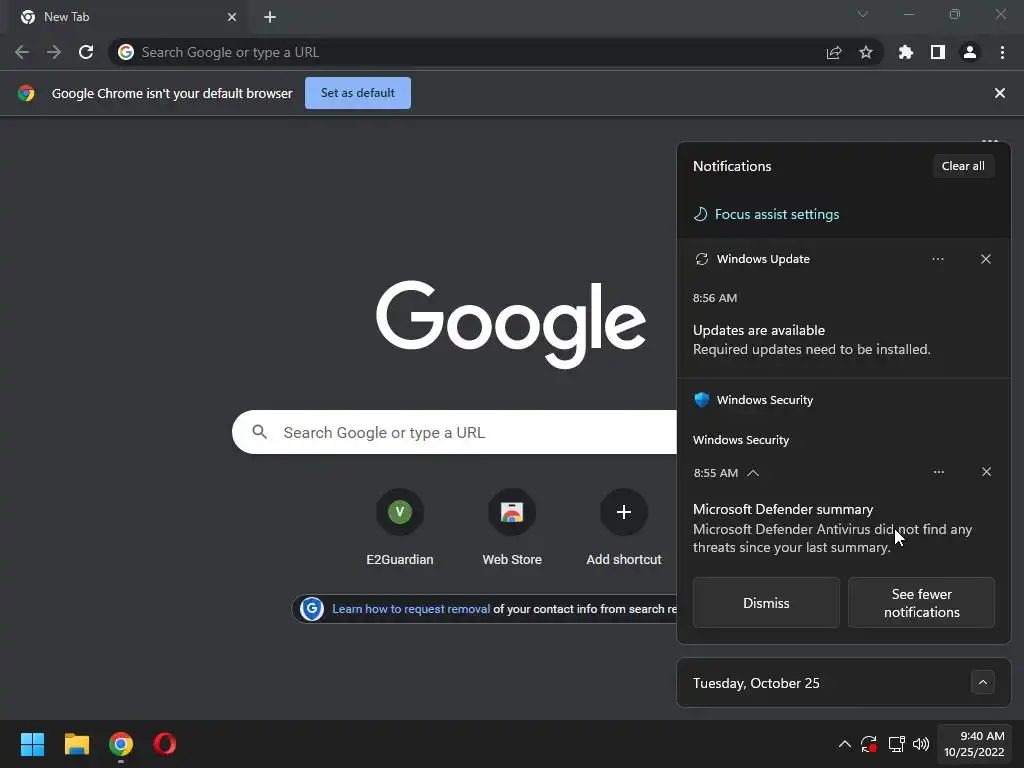Reload the page with the refresh icon
Viewport: 1024px width, 768px height.
pyautogui.click(x=86, y=52)
